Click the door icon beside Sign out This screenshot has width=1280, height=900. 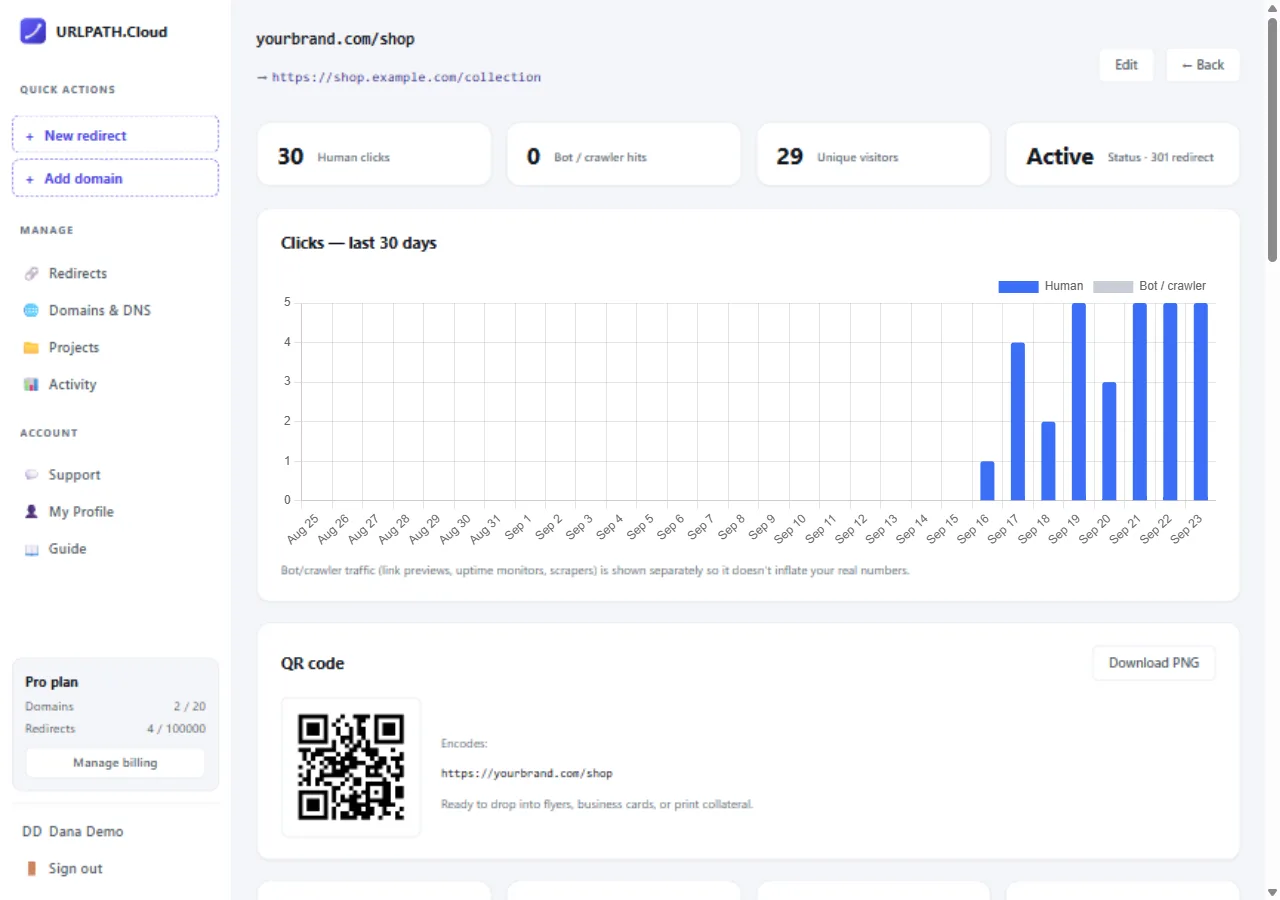(31, 868)
